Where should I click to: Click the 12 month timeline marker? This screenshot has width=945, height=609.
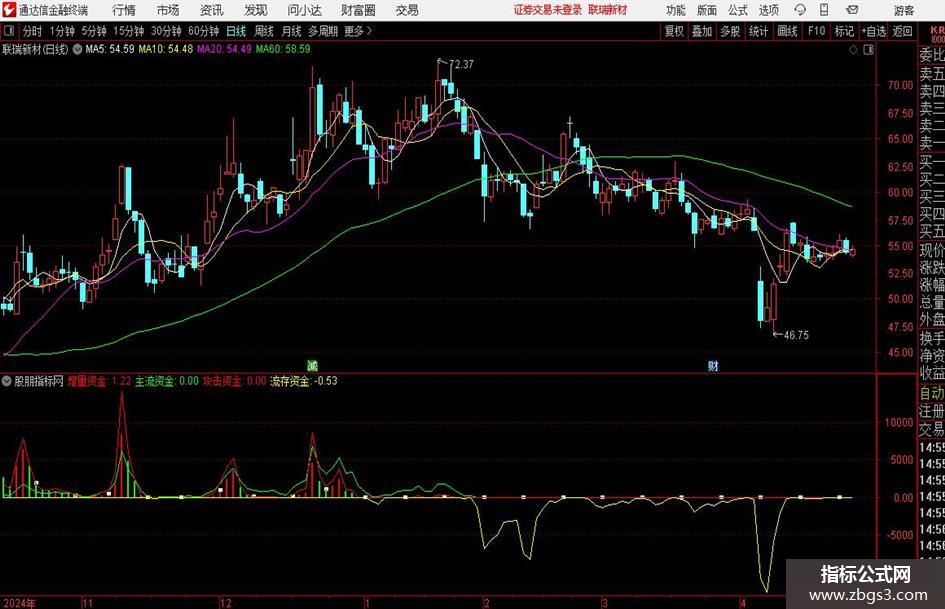[225, 603]
